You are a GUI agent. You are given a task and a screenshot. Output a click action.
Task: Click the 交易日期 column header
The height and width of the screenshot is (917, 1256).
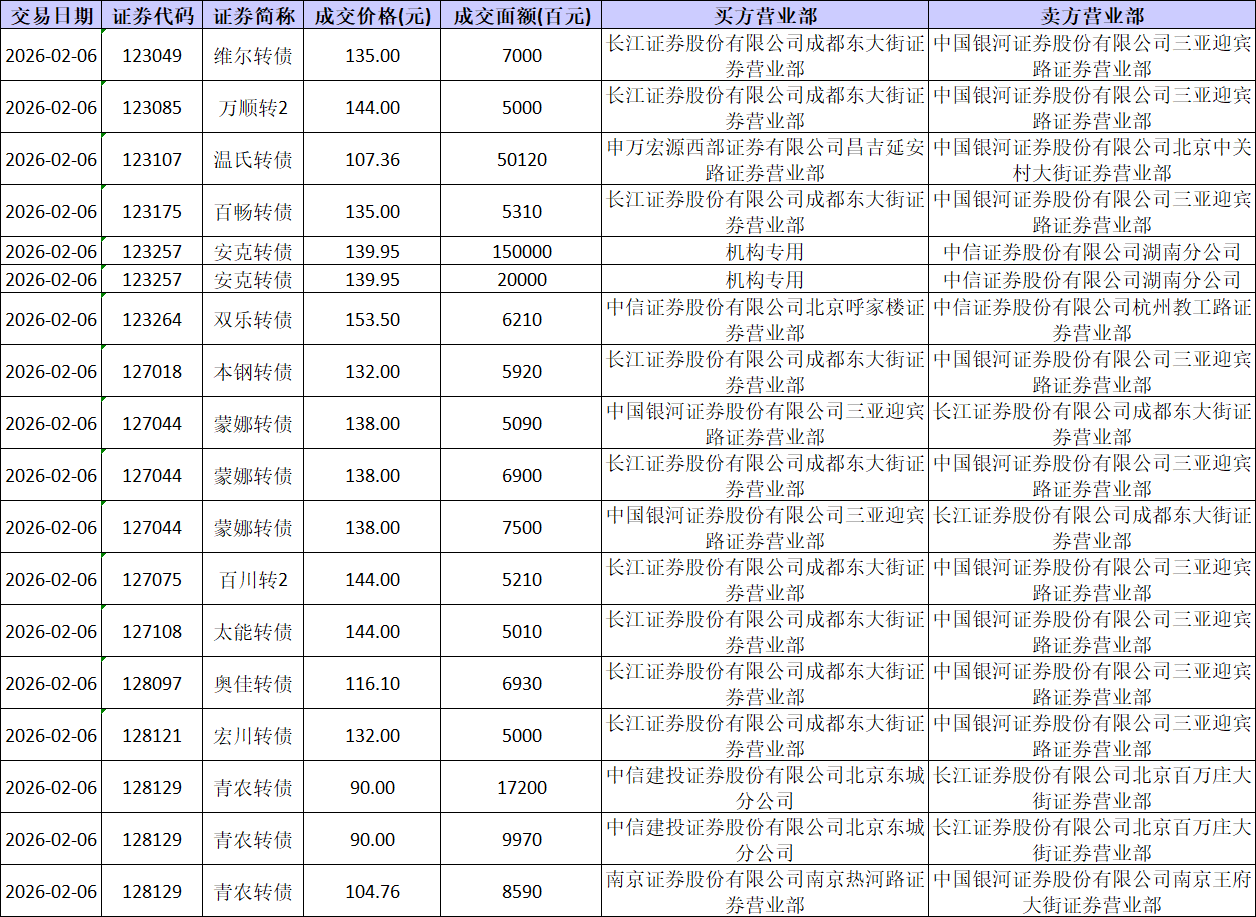51,15
